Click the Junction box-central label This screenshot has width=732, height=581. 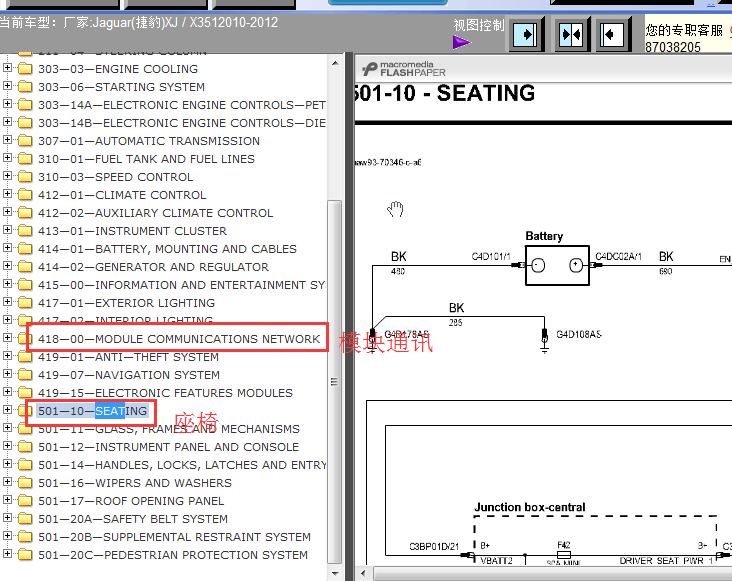[530, 507]
